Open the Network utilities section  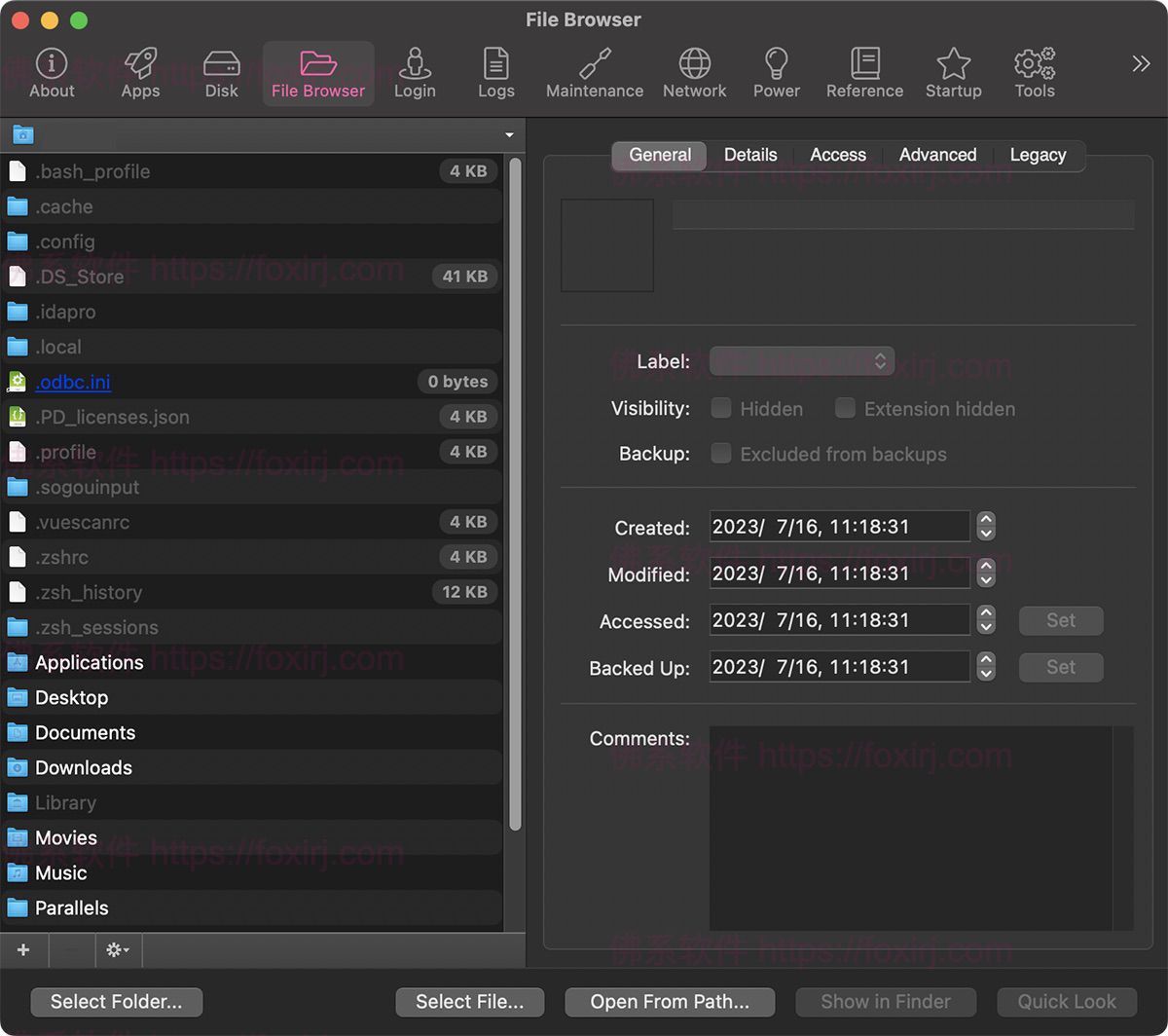point(694,73)
